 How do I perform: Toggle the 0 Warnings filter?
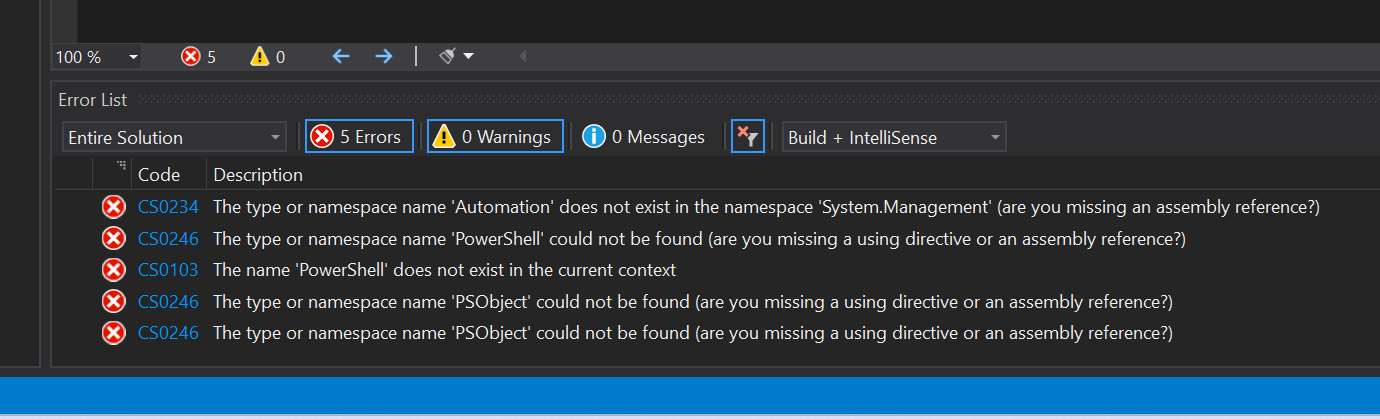495,137
